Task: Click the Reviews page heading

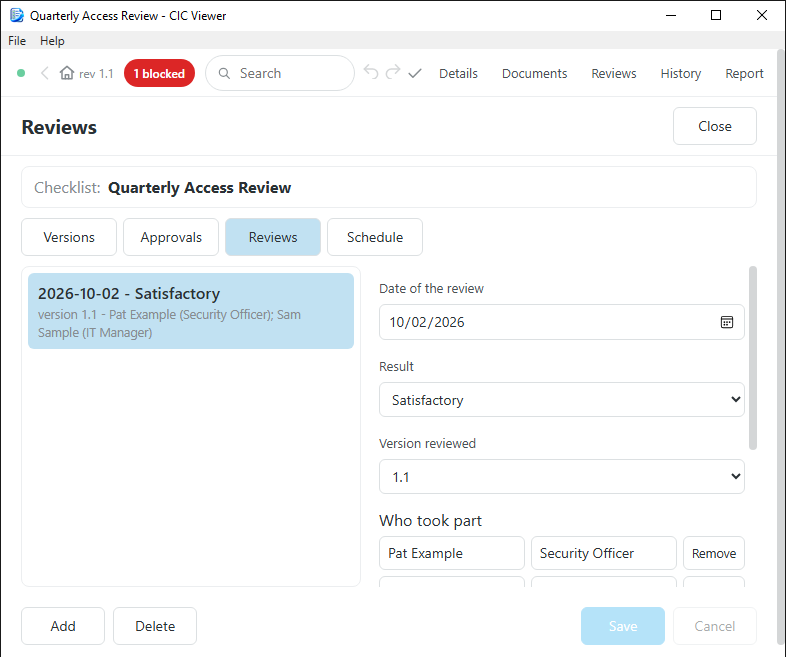Action: [x=59, y=127]
